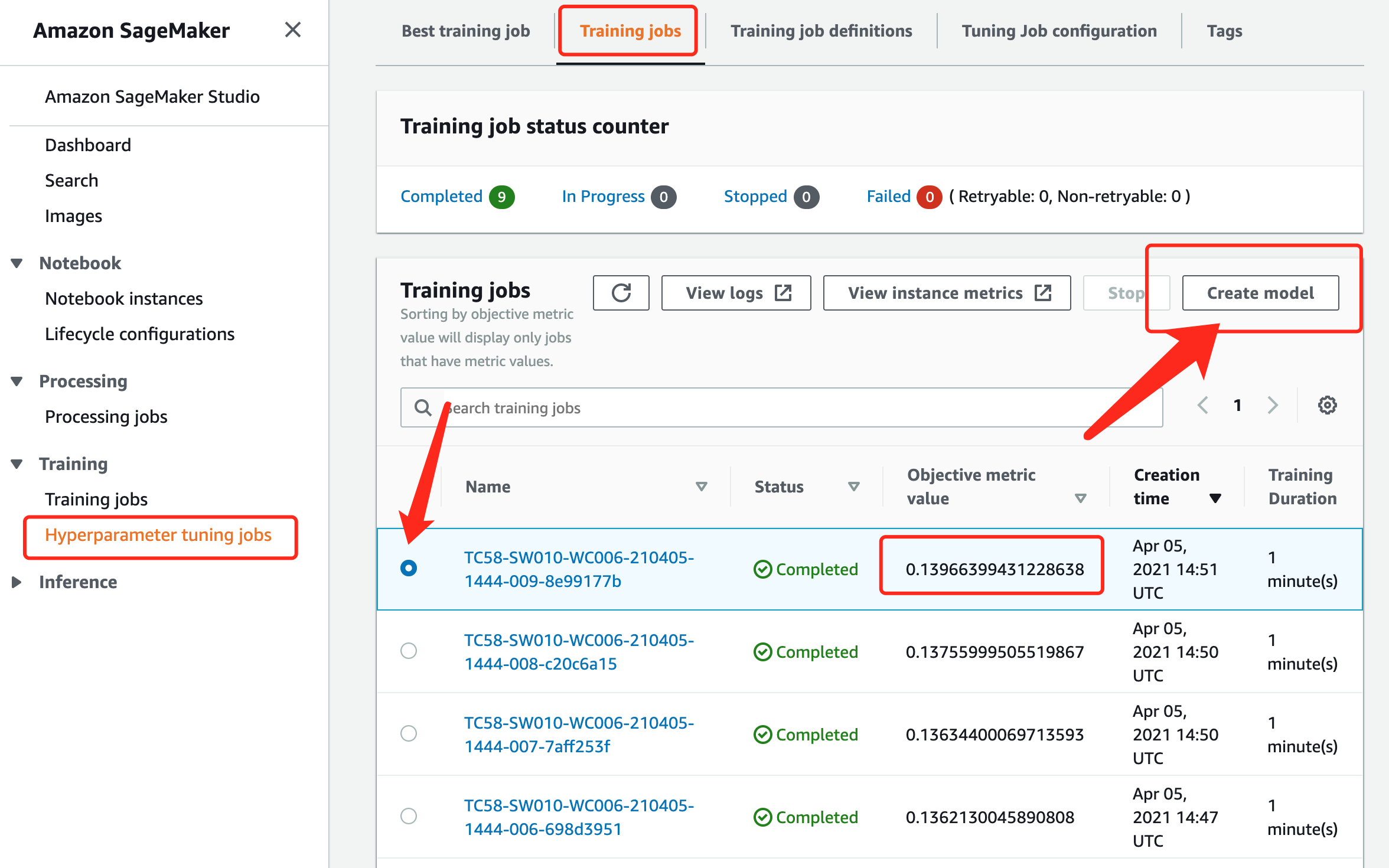Sort by Creation time column arrow
The image size is (1389, 868).
[1215, 498]
